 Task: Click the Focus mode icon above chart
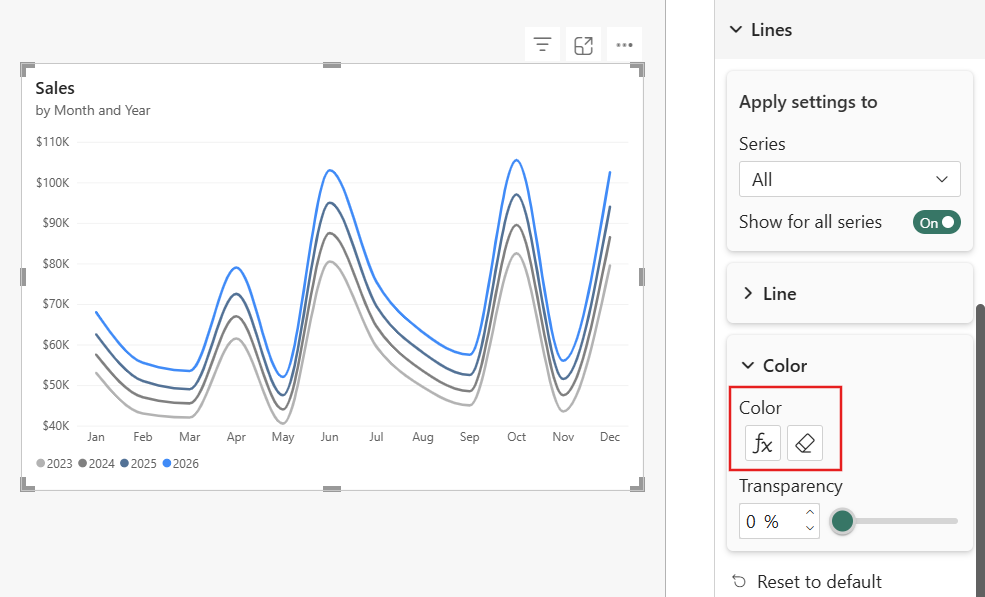coord(583,45)
